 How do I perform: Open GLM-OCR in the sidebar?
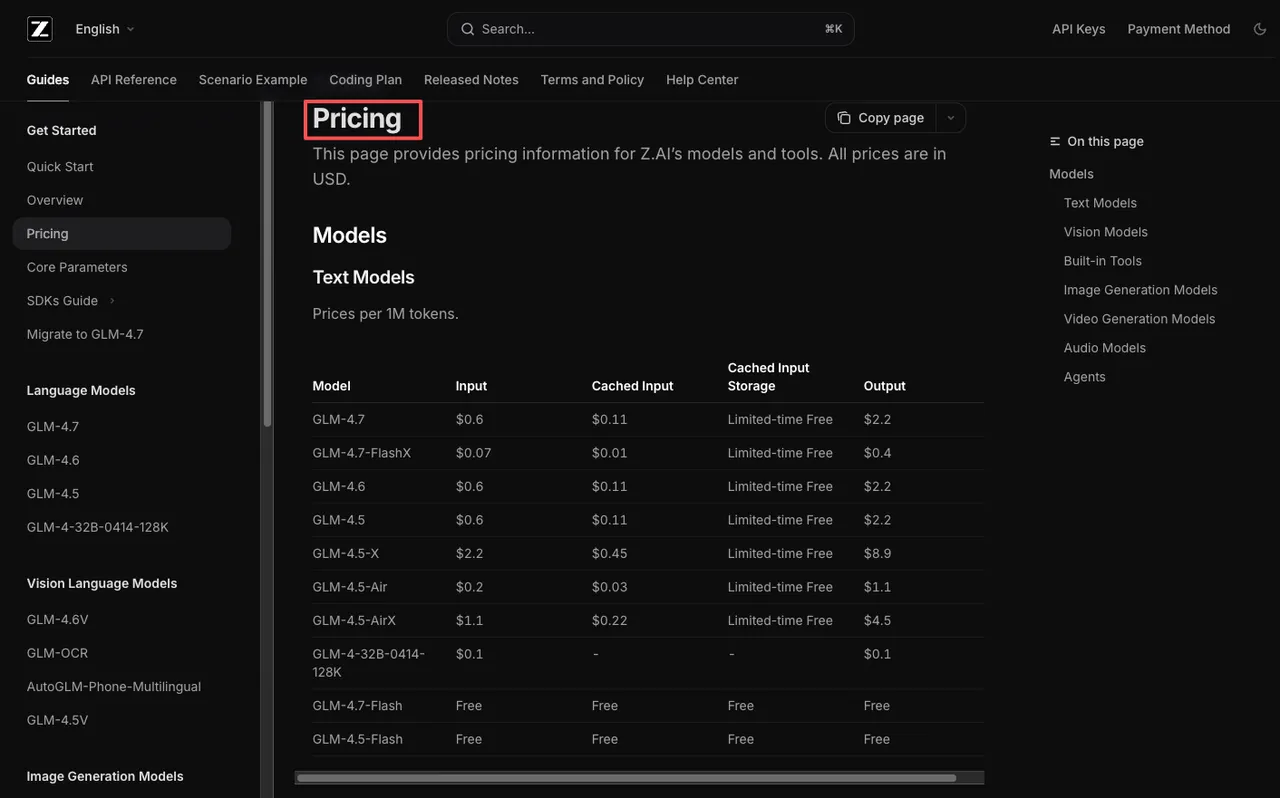click(x=57, y=653)
